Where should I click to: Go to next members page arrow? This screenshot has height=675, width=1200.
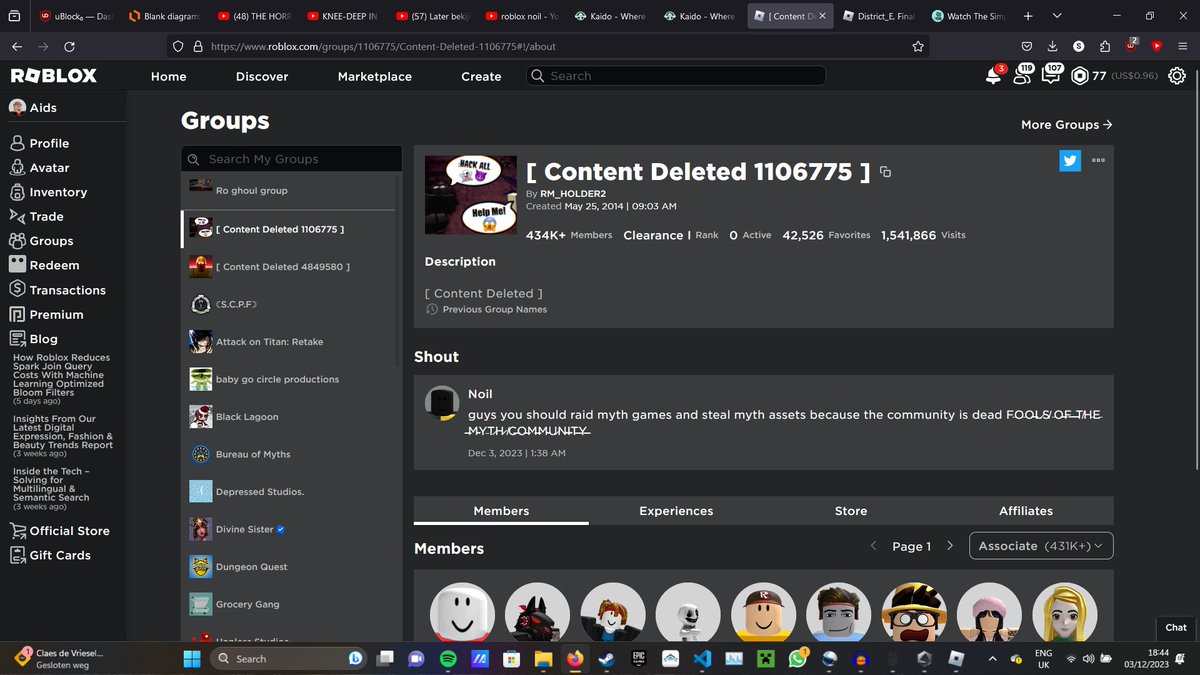pyautogui.click(x=950, y=546)
